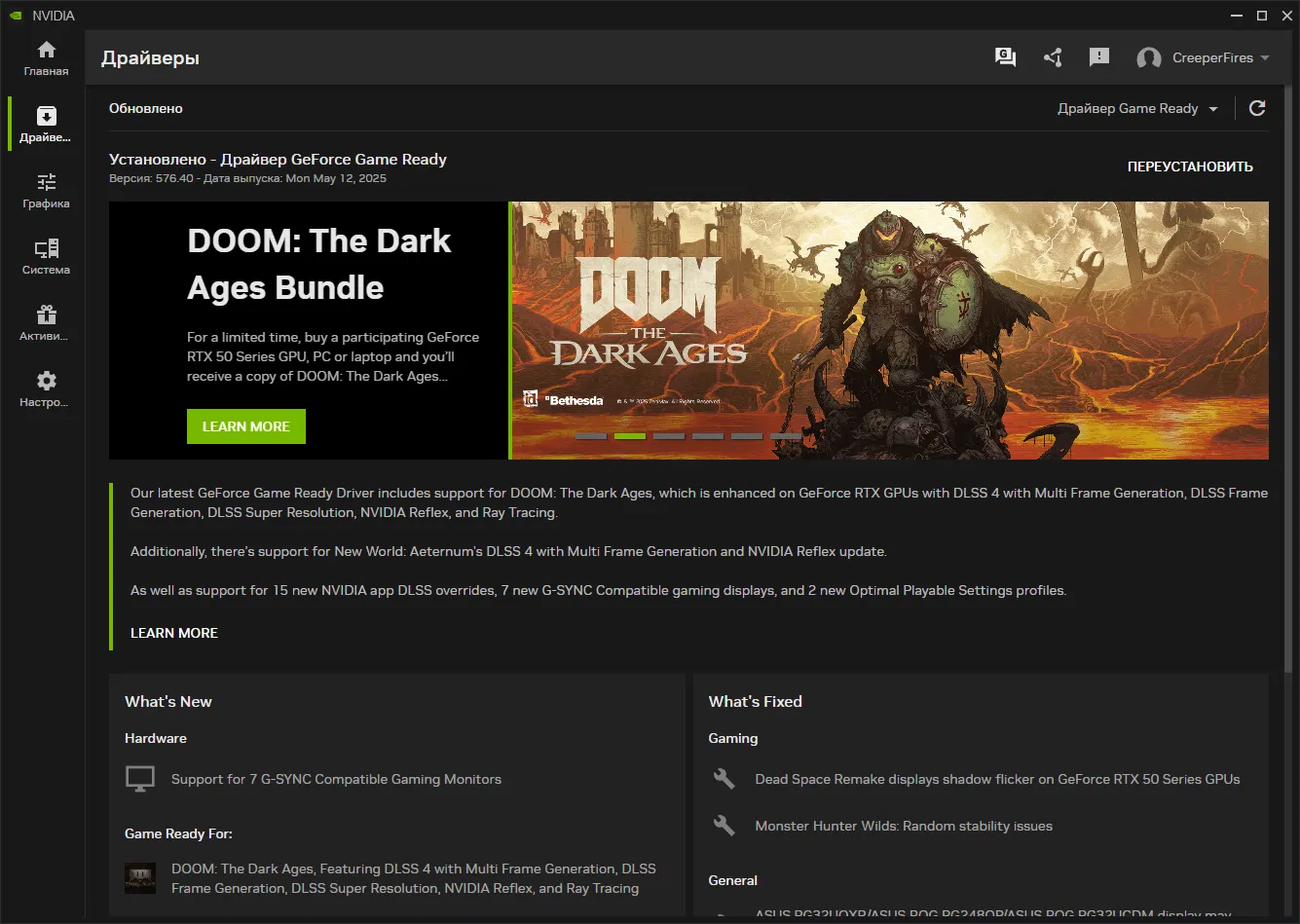The width and height of the screenshot is (1300, 924).
Task: Select the Драйверы sidebar tab
Action: click(x=46, y=125)
